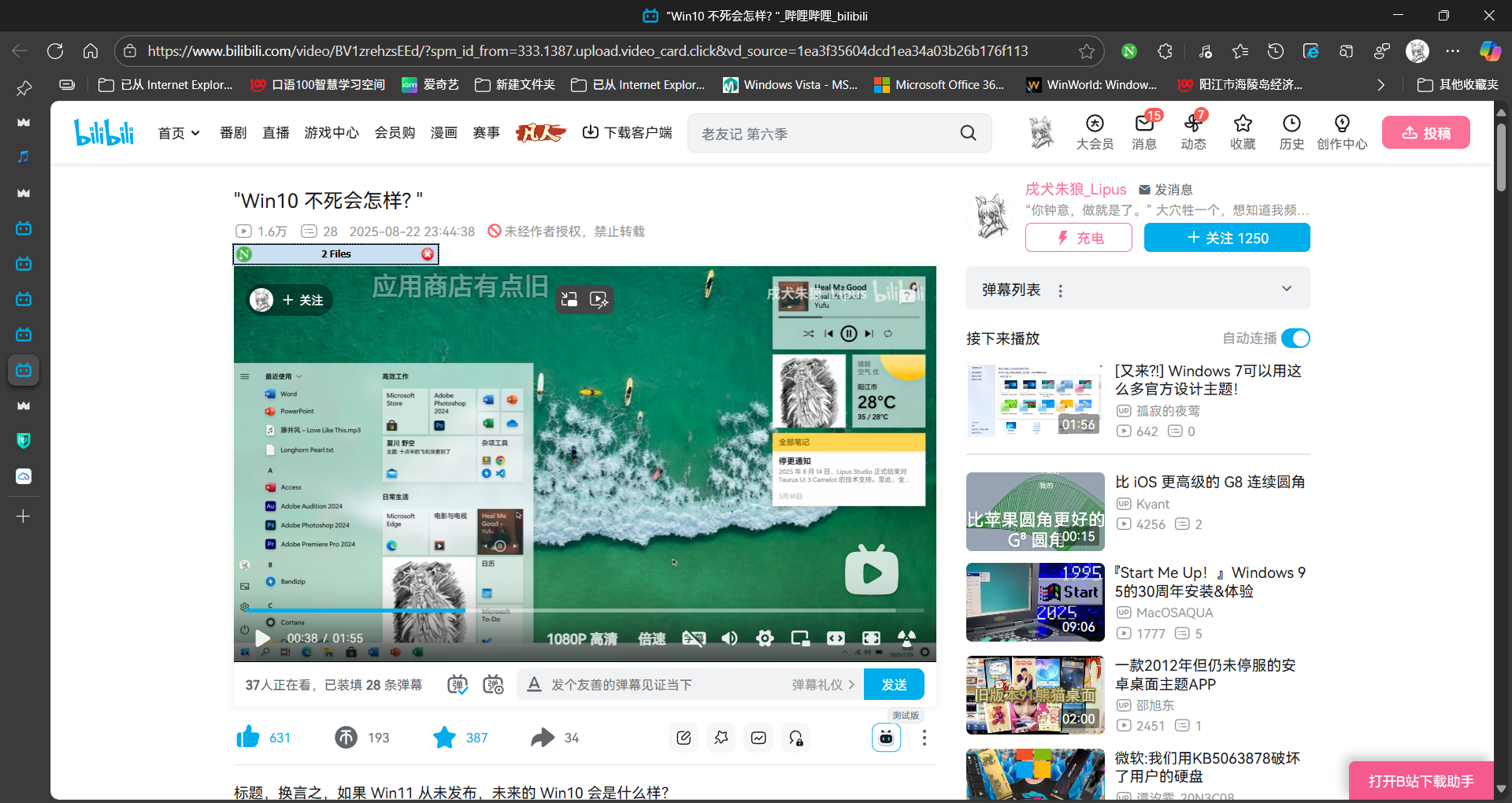Open 漫画 nav item
1512x803 pixels.
(x=444, y=133)
